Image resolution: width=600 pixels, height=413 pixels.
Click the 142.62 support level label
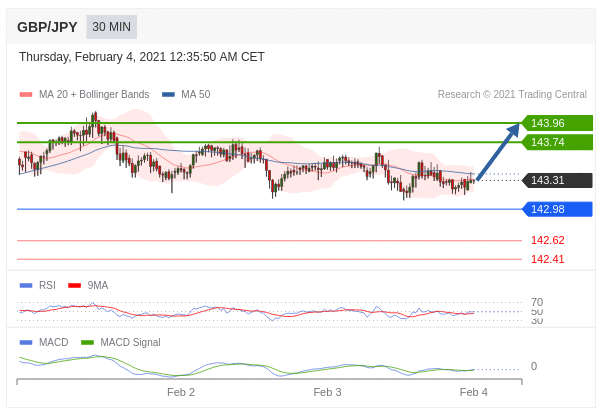point(547,240)
